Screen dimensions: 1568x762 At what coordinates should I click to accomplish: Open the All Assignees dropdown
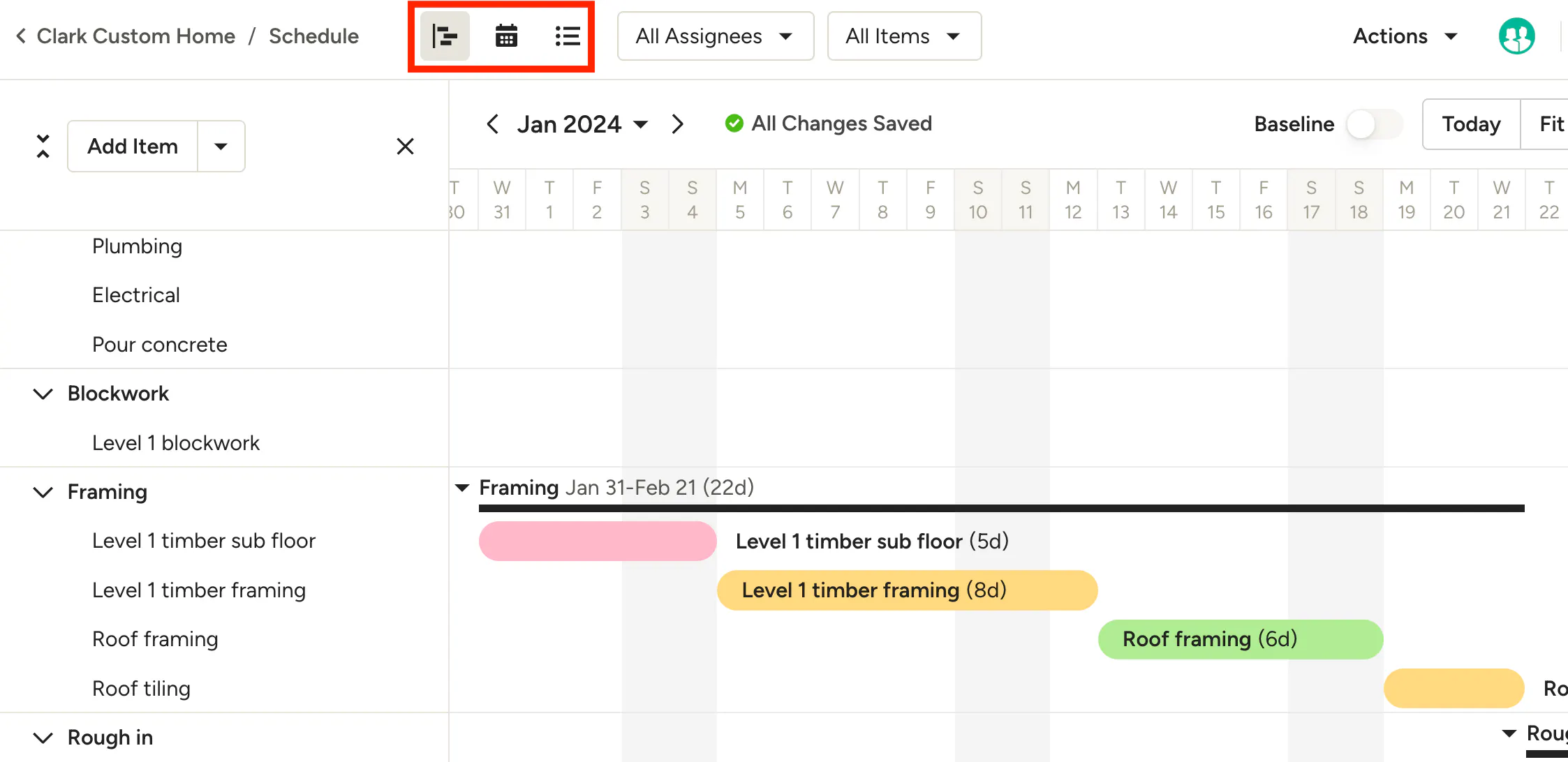(716, 36)
